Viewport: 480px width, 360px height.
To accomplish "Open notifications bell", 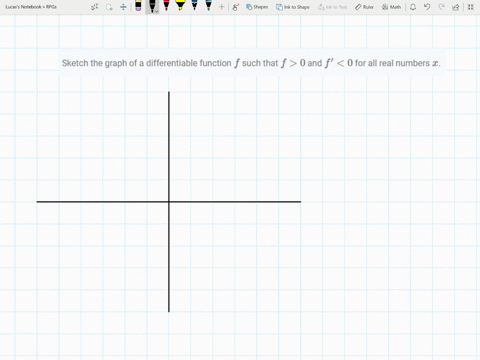I will [413, 7].
